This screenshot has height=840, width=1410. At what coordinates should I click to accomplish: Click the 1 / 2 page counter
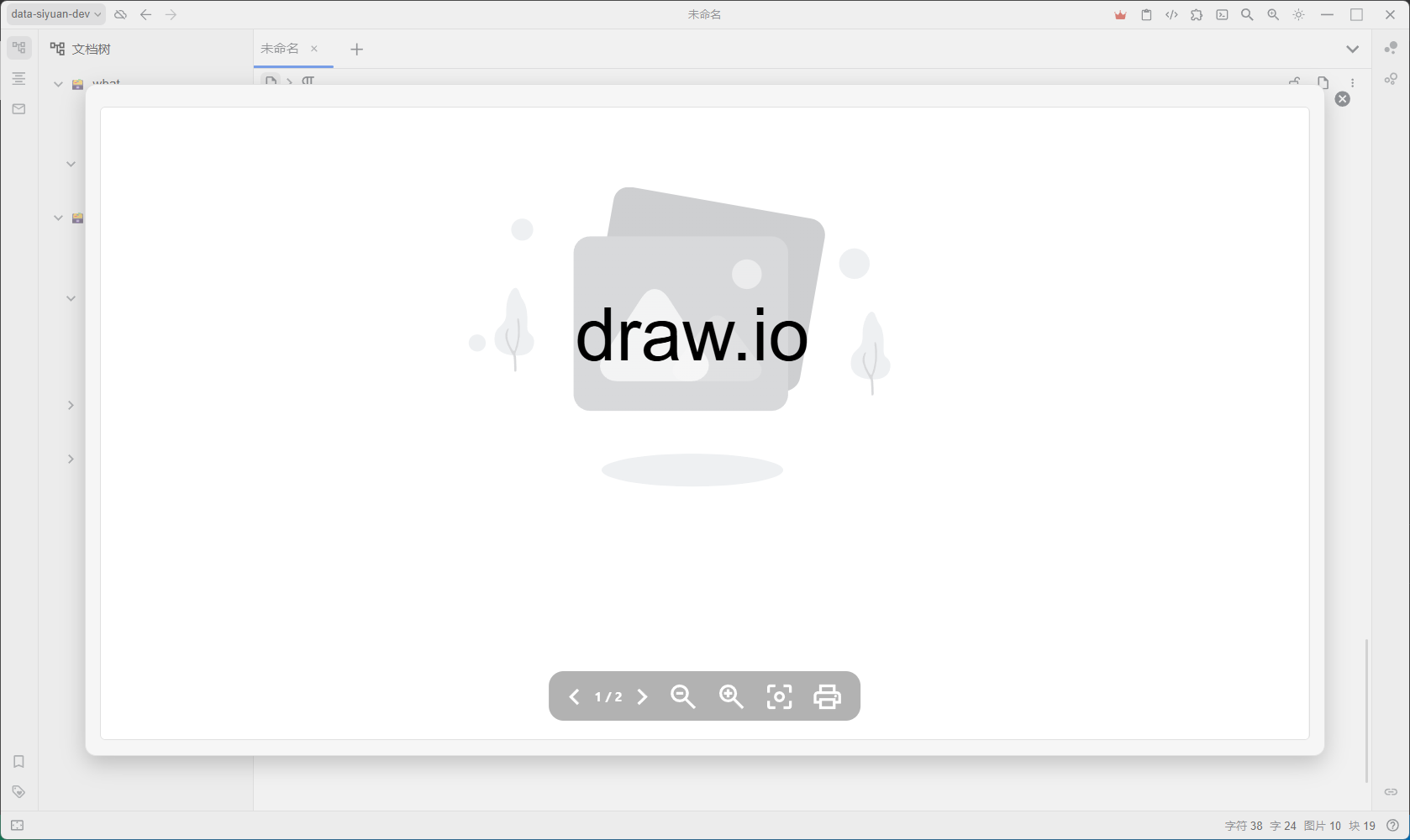[608, 697]
